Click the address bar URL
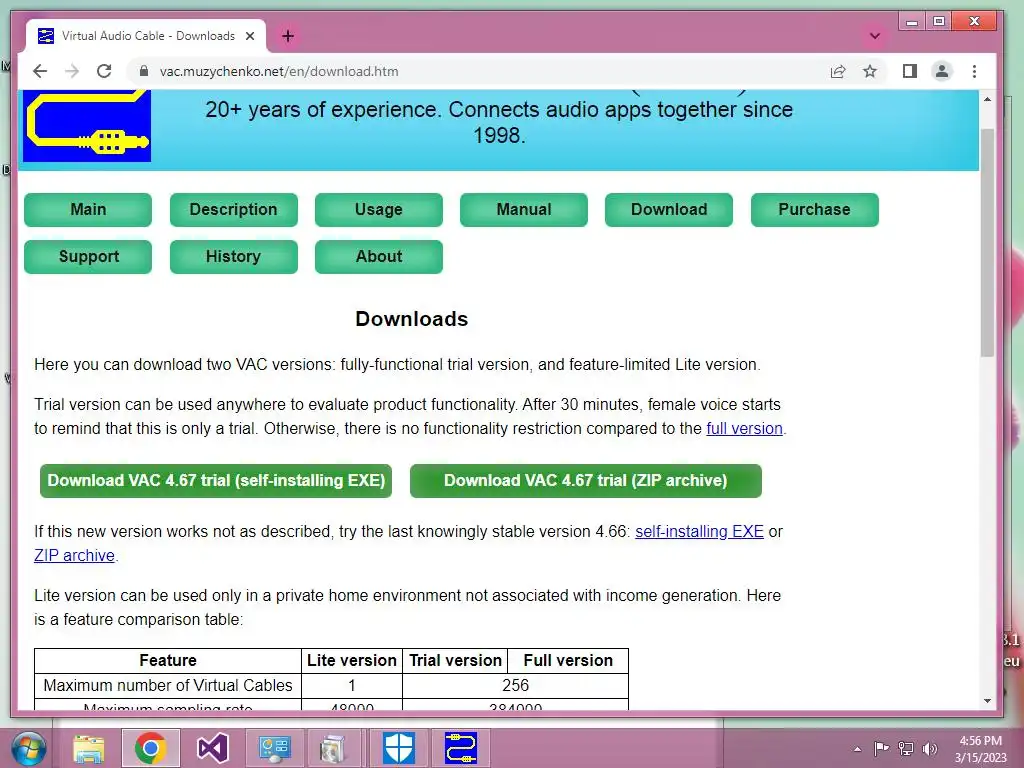1024x768 pixels. click(279, 71)
